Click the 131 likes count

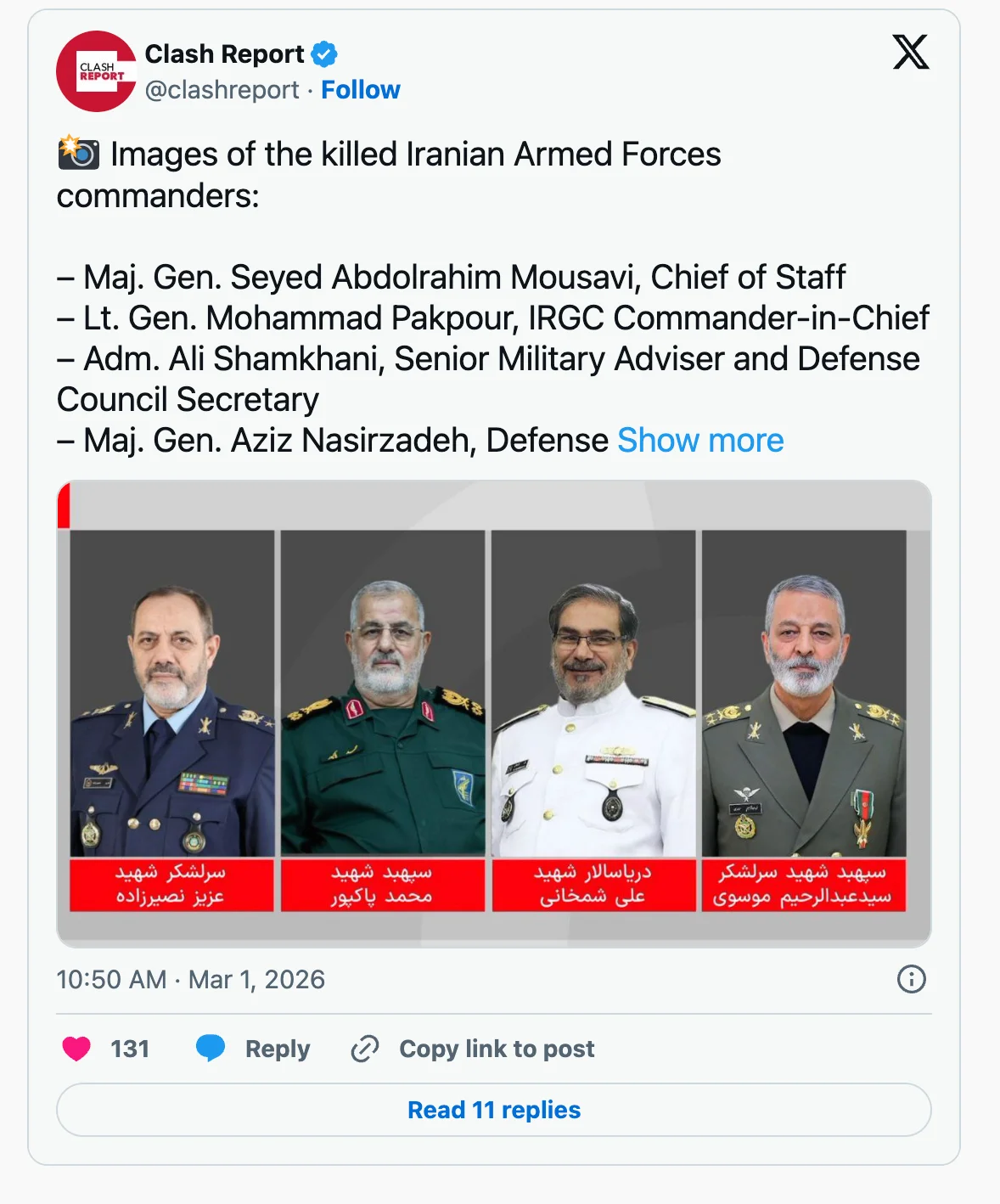tap(130, 1049)
